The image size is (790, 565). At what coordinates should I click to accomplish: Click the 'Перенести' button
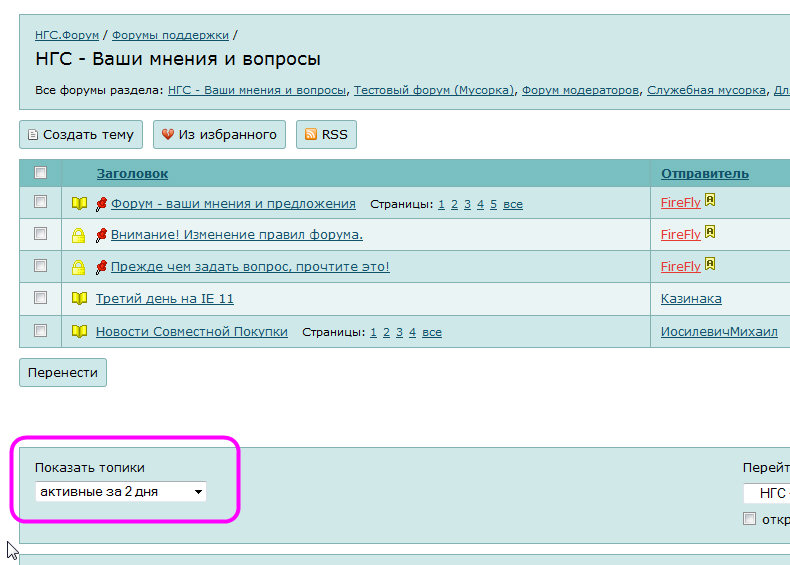point(63,372)
